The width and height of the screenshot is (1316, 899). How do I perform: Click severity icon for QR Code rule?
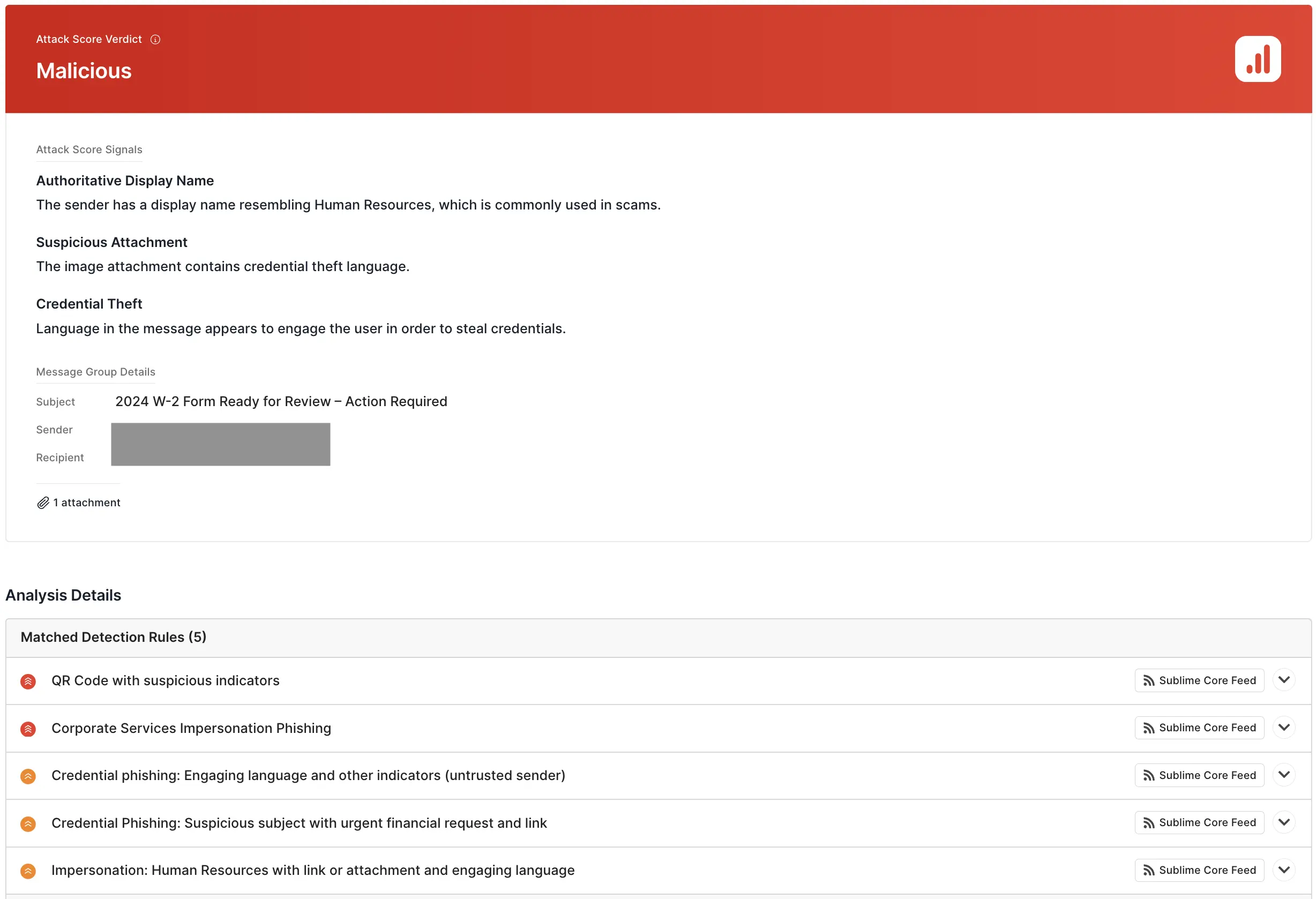(28, 681)
